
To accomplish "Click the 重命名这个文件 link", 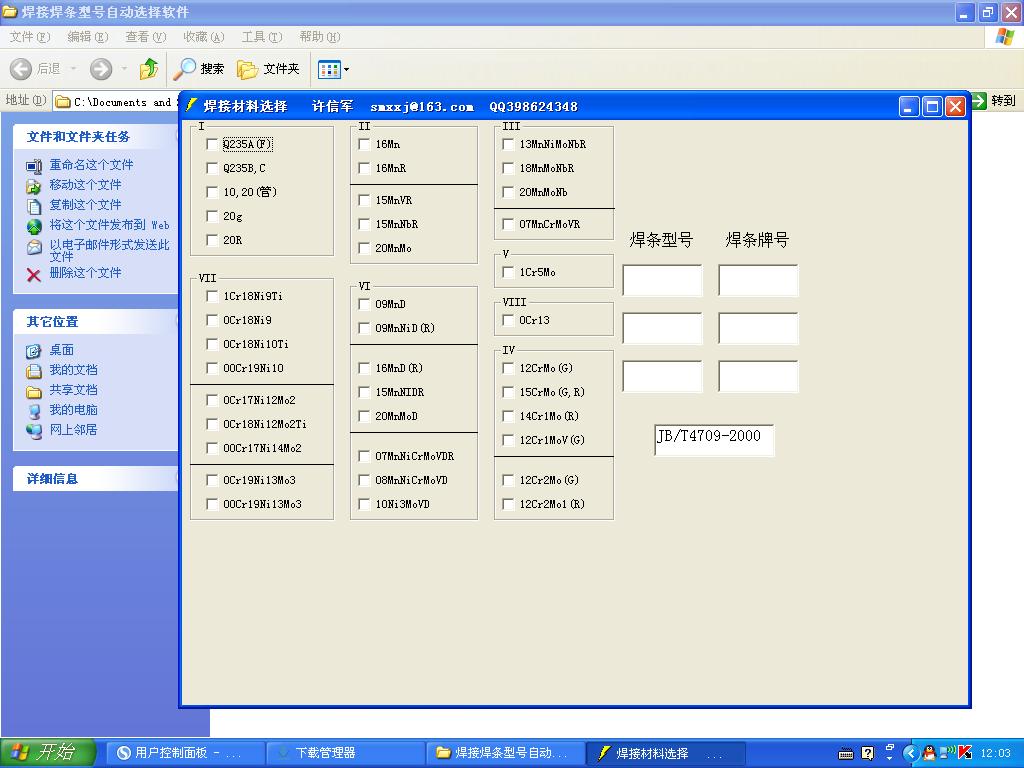I will [x=91, y=165].
